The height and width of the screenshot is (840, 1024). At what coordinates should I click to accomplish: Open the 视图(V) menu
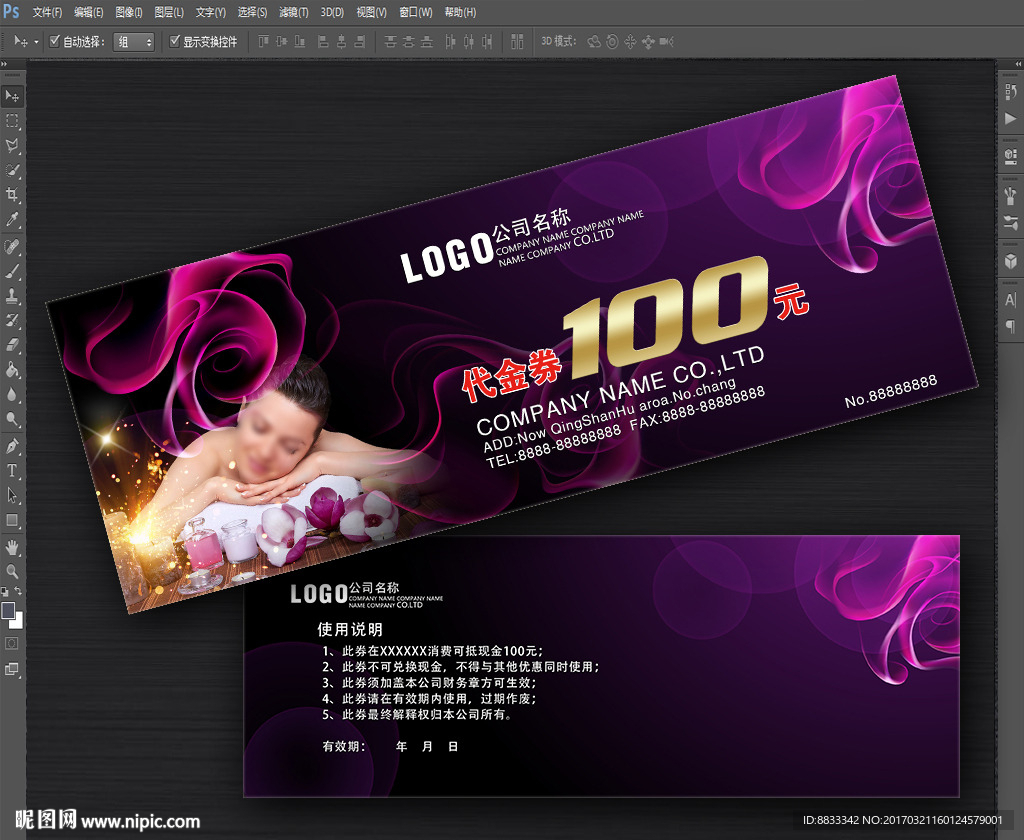click(372, 12)
